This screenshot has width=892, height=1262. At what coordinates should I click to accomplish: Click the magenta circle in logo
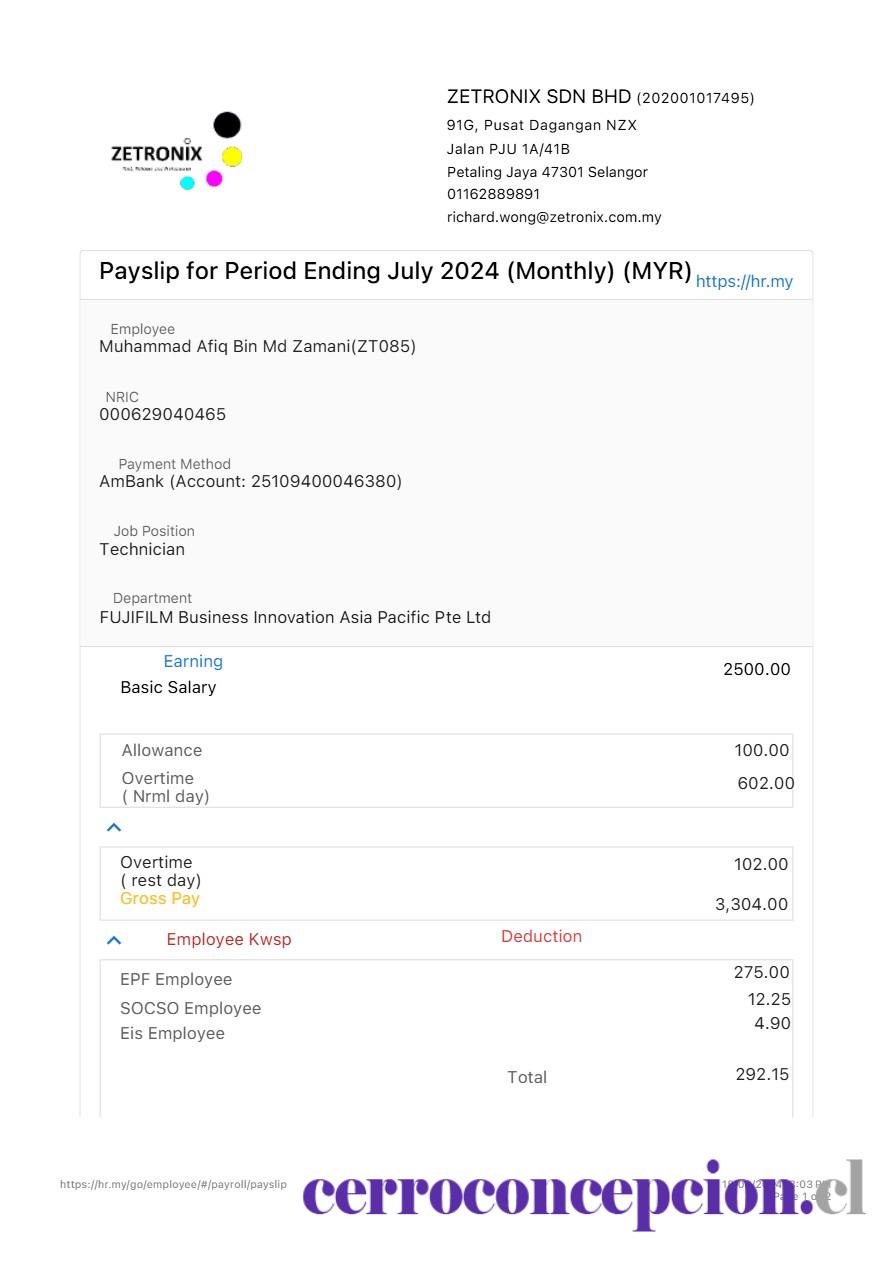[214, 178]
